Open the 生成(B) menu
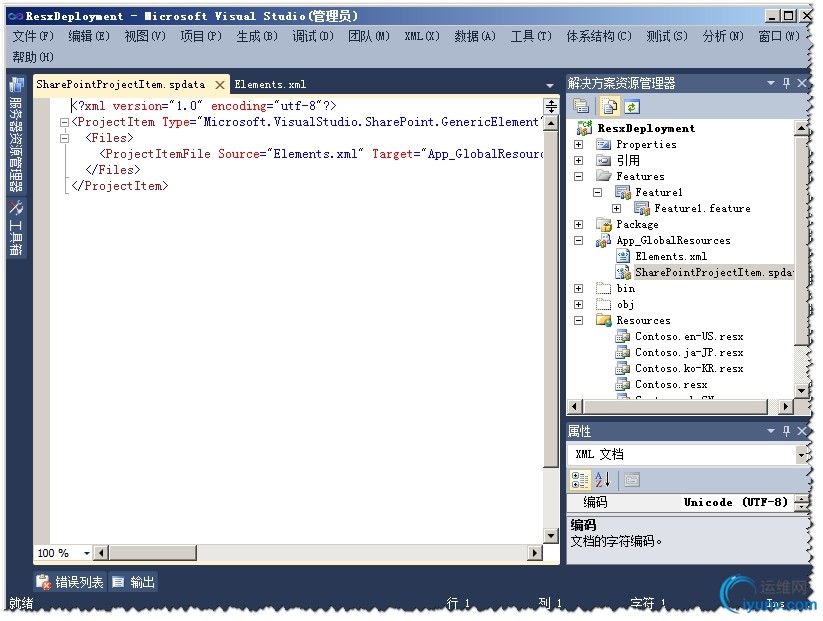 257,36
